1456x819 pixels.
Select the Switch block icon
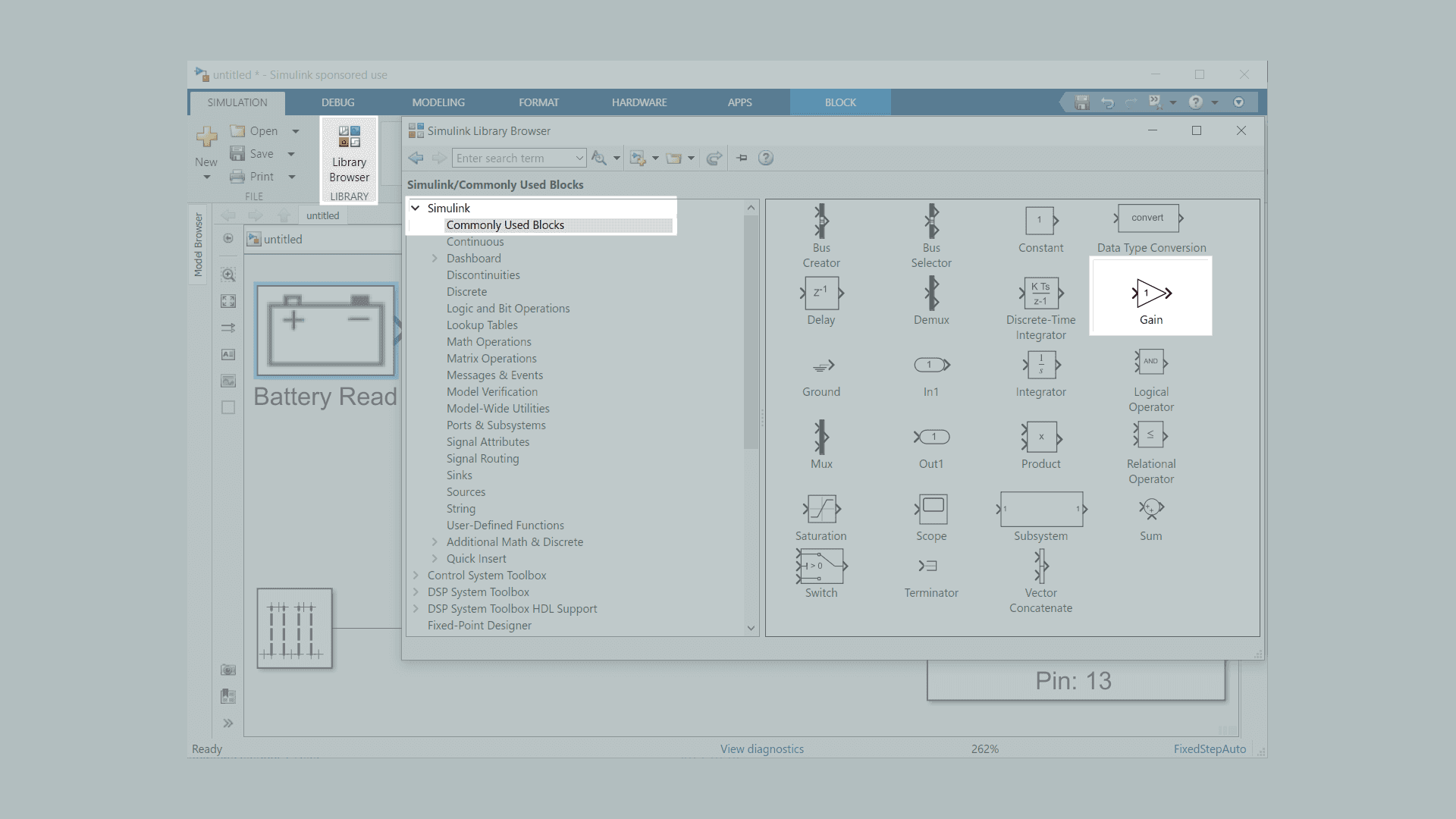pyautogui.click(x=821, y=566)
